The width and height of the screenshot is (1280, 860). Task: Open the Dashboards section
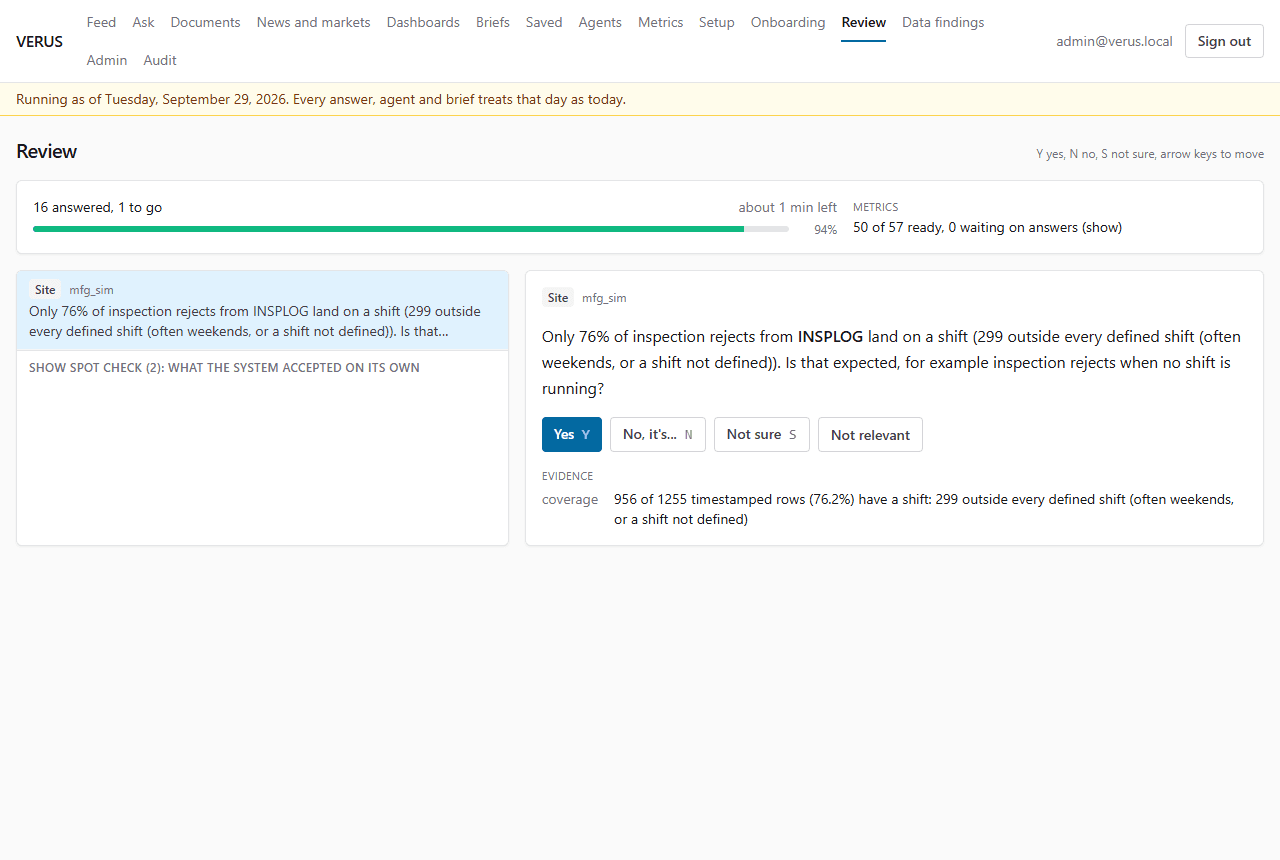click(423, 22)
